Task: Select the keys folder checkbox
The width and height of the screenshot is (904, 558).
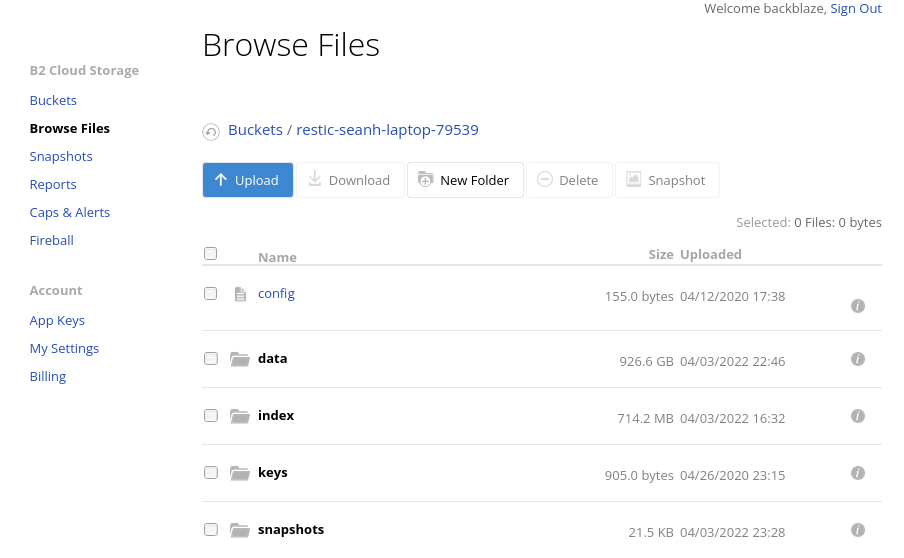Action: click(210, 473)
